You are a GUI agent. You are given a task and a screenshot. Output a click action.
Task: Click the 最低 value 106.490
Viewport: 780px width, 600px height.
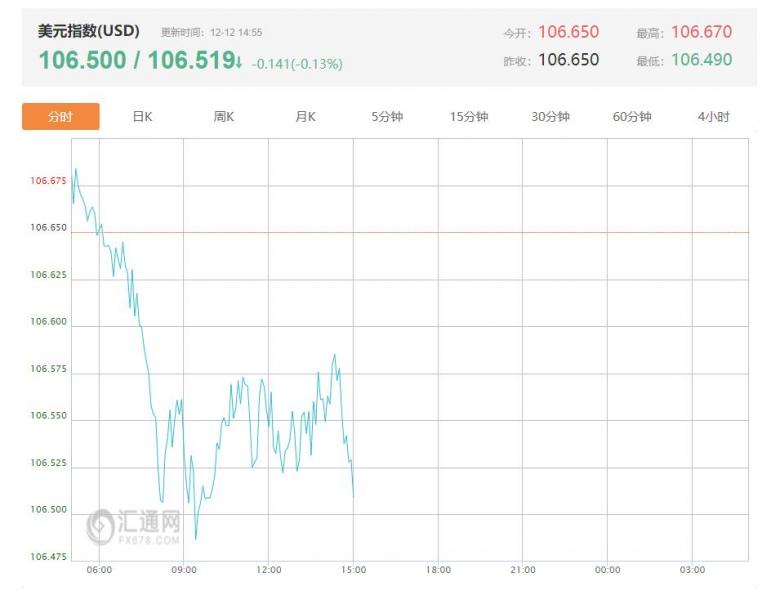coord(701,60)
